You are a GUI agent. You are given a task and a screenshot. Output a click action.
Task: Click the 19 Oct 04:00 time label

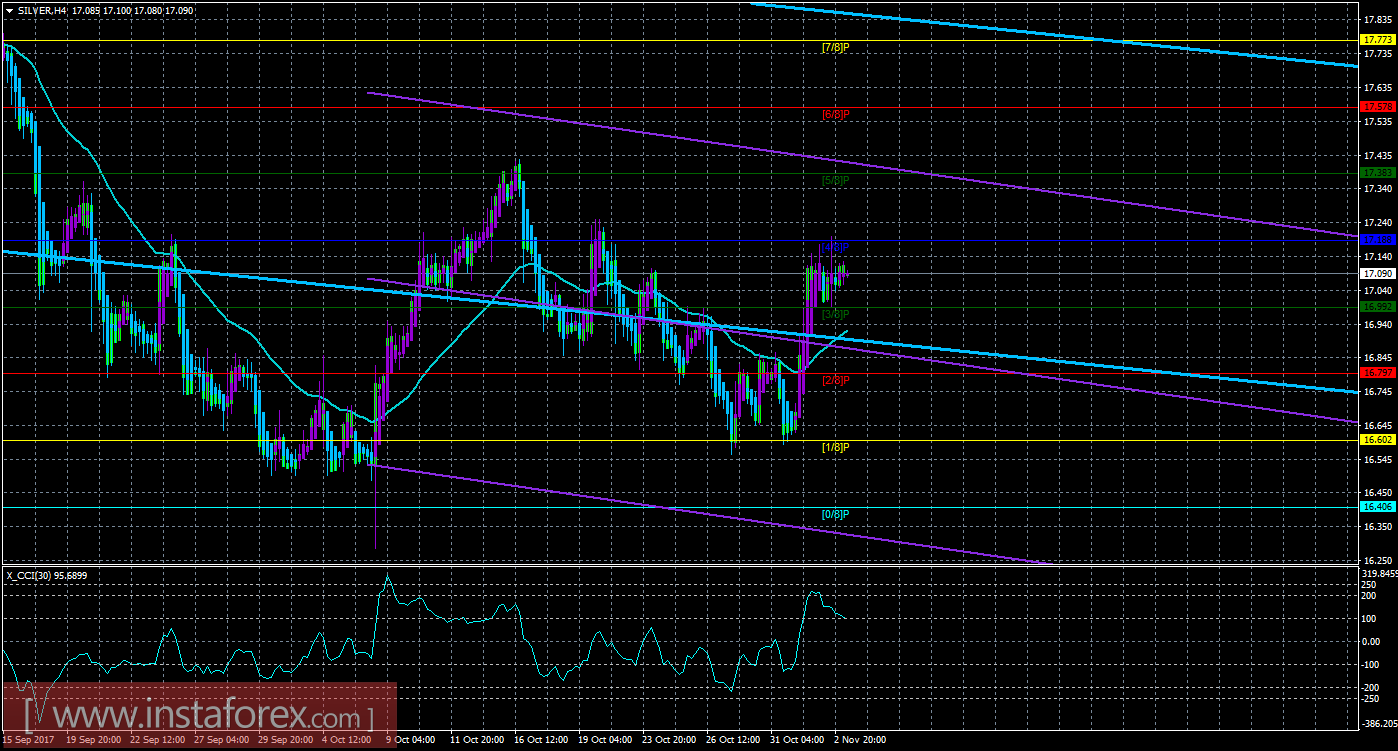(603, 741)
